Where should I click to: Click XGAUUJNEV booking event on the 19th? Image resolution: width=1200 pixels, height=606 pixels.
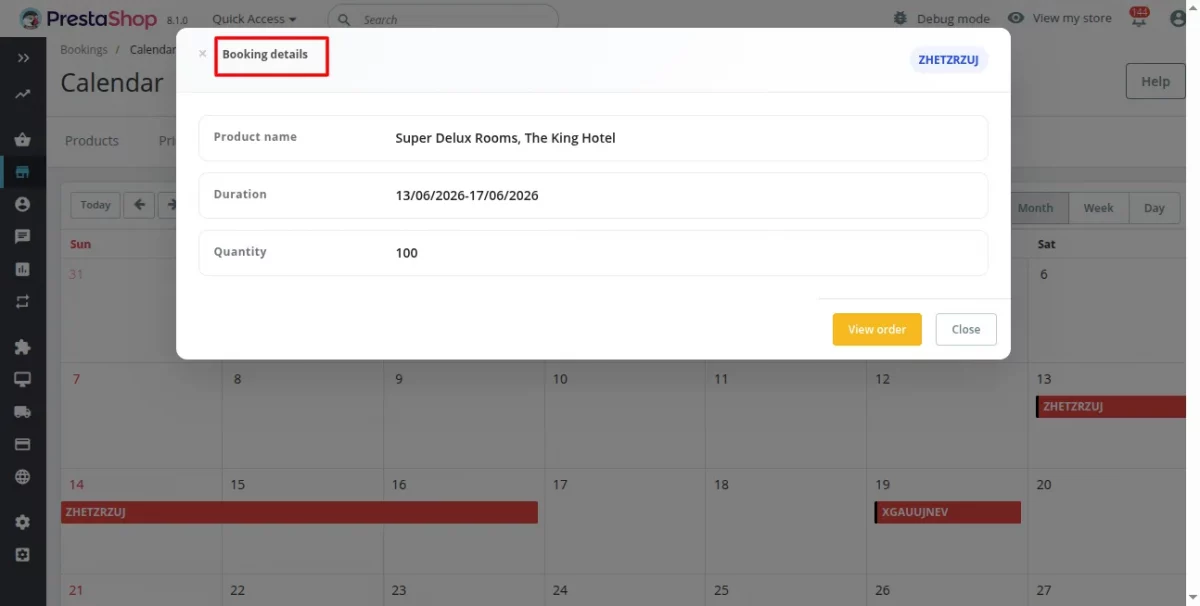tap(947, 512)
